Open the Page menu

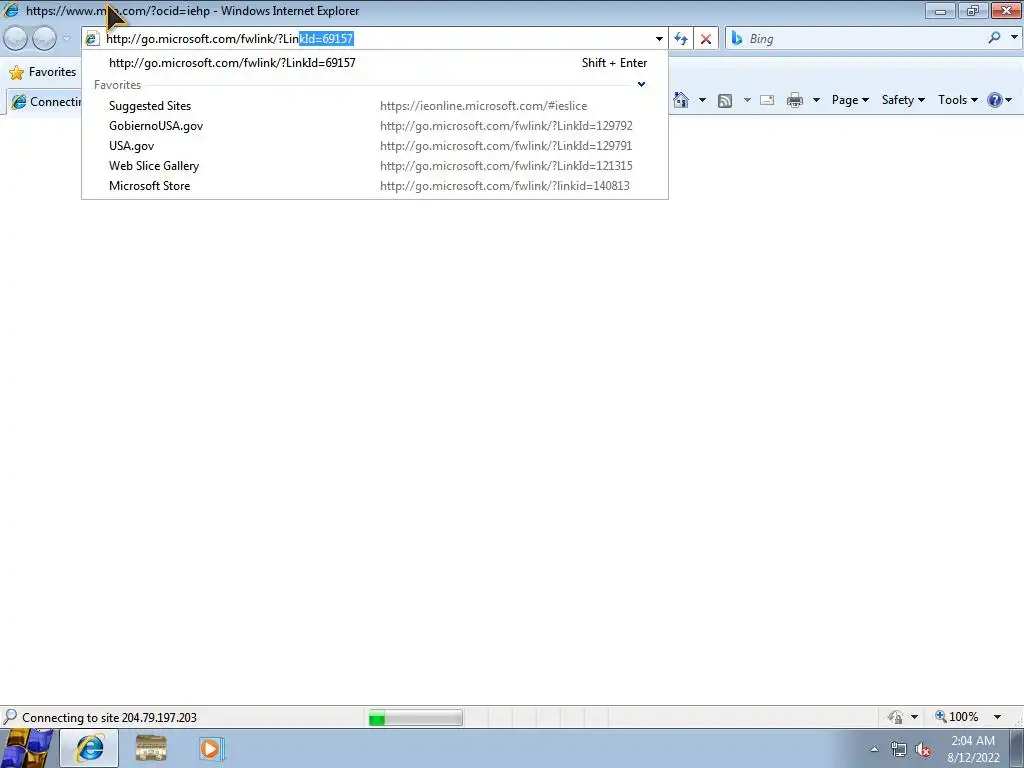tap(850, 100)
